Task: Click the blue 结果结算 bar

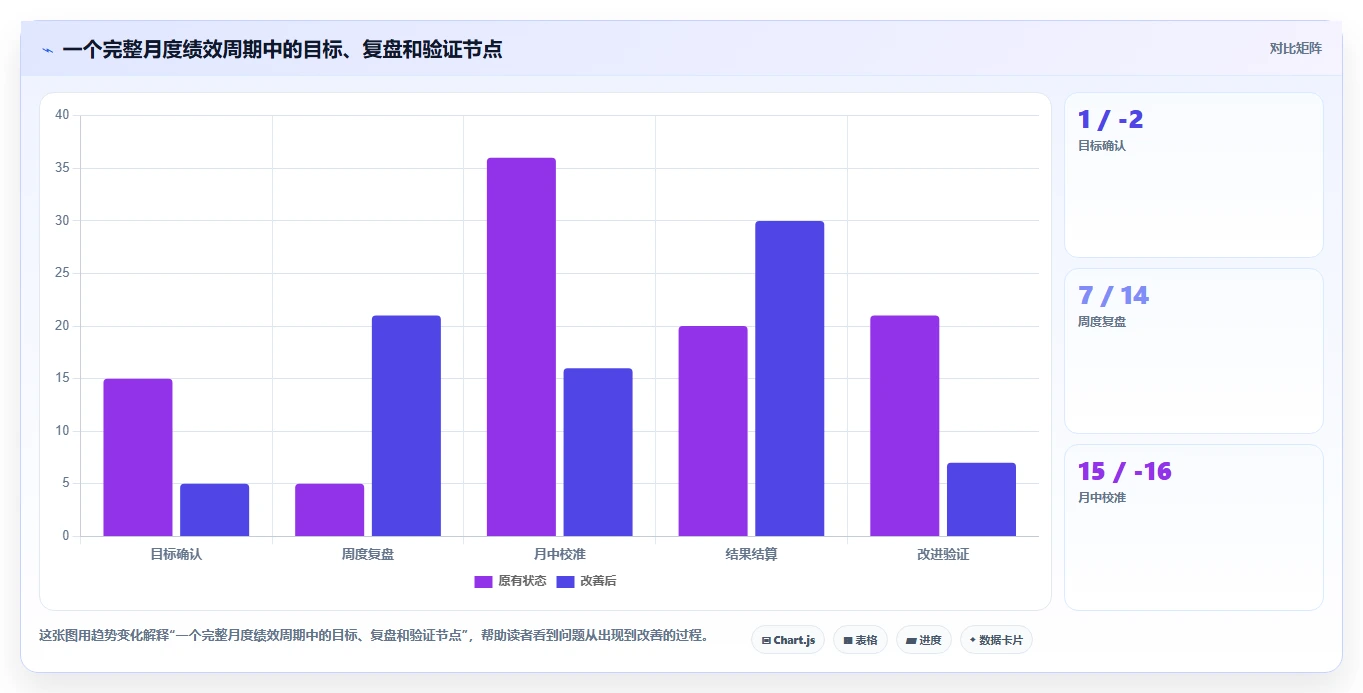Action: click(790, 378)
